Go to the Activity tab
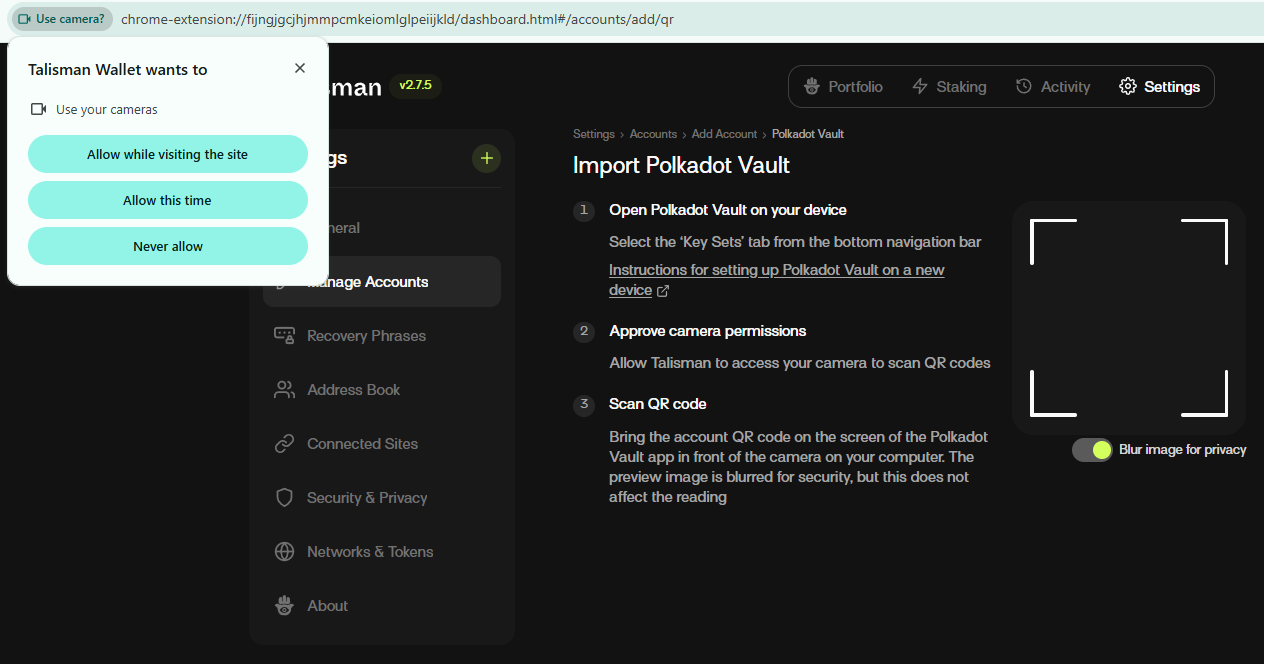1264x664 pixels. (x=1052, y=87)
